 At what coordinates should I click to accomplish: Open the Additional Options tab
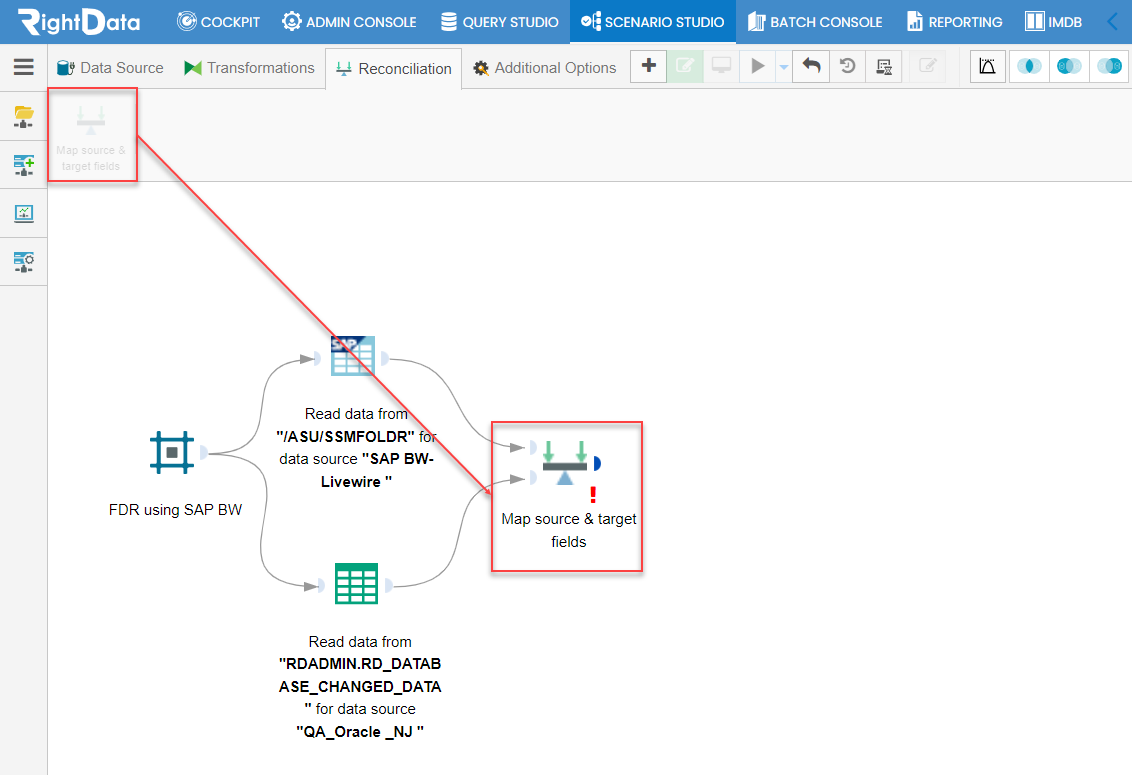545,68
